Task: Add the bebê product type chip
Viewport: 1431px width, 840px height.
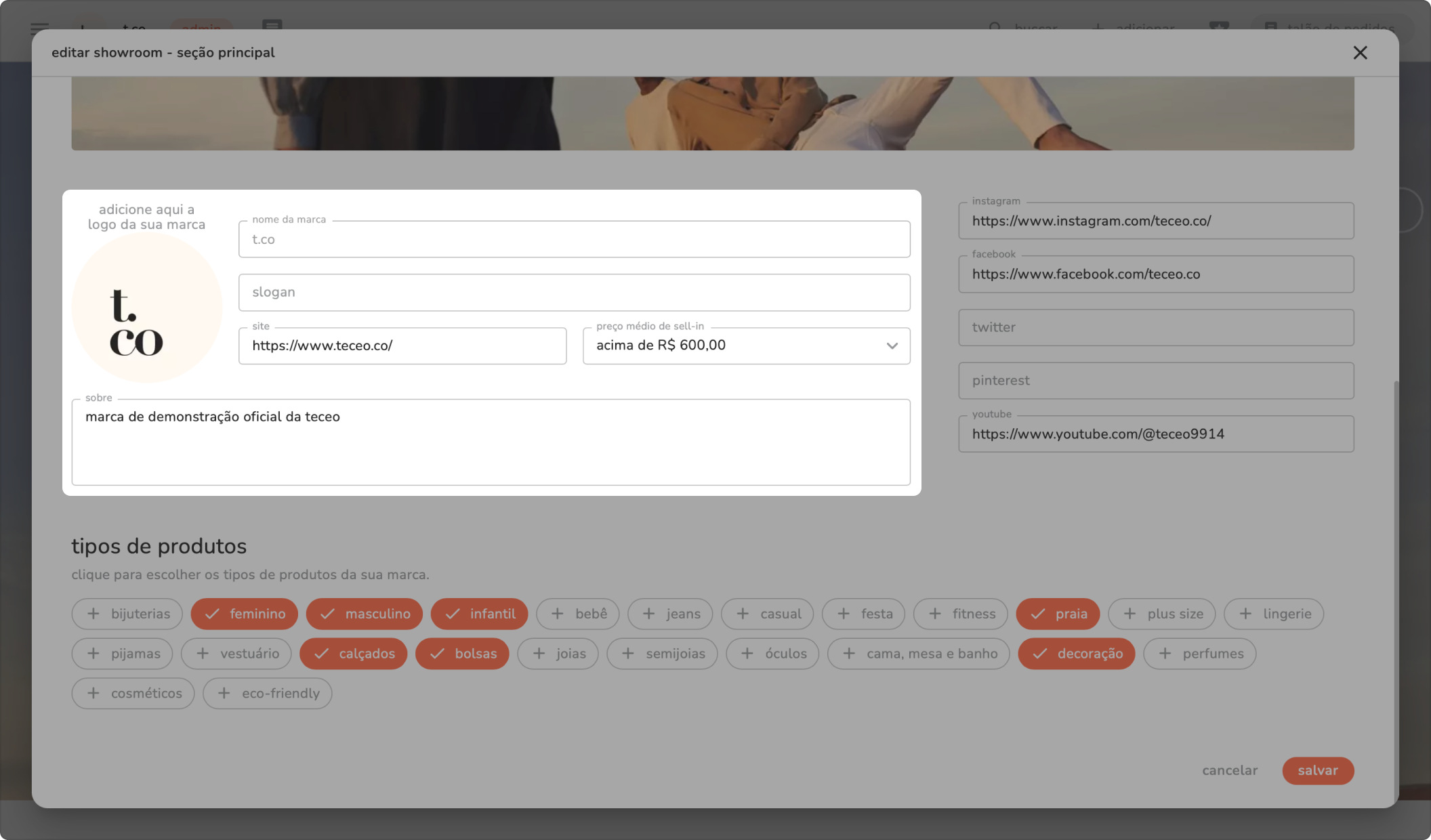Action: click(578, 614)
